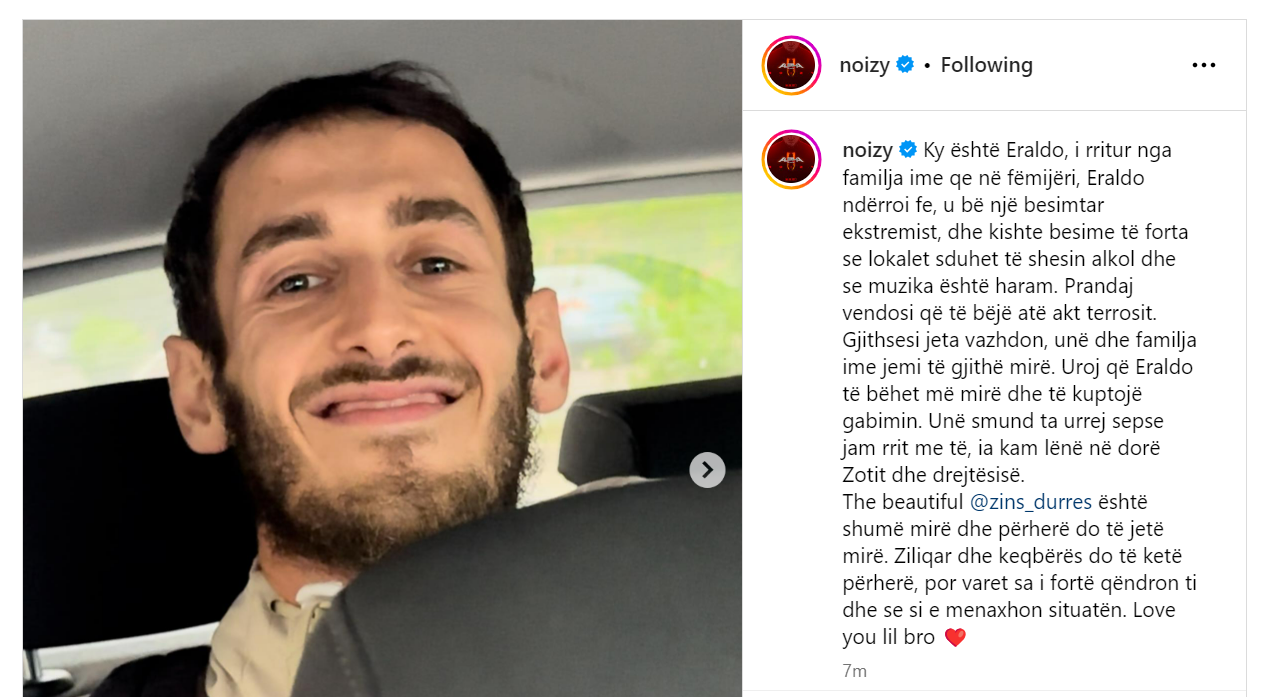Open noizy's story from header profile picture

tap(792, 65)
